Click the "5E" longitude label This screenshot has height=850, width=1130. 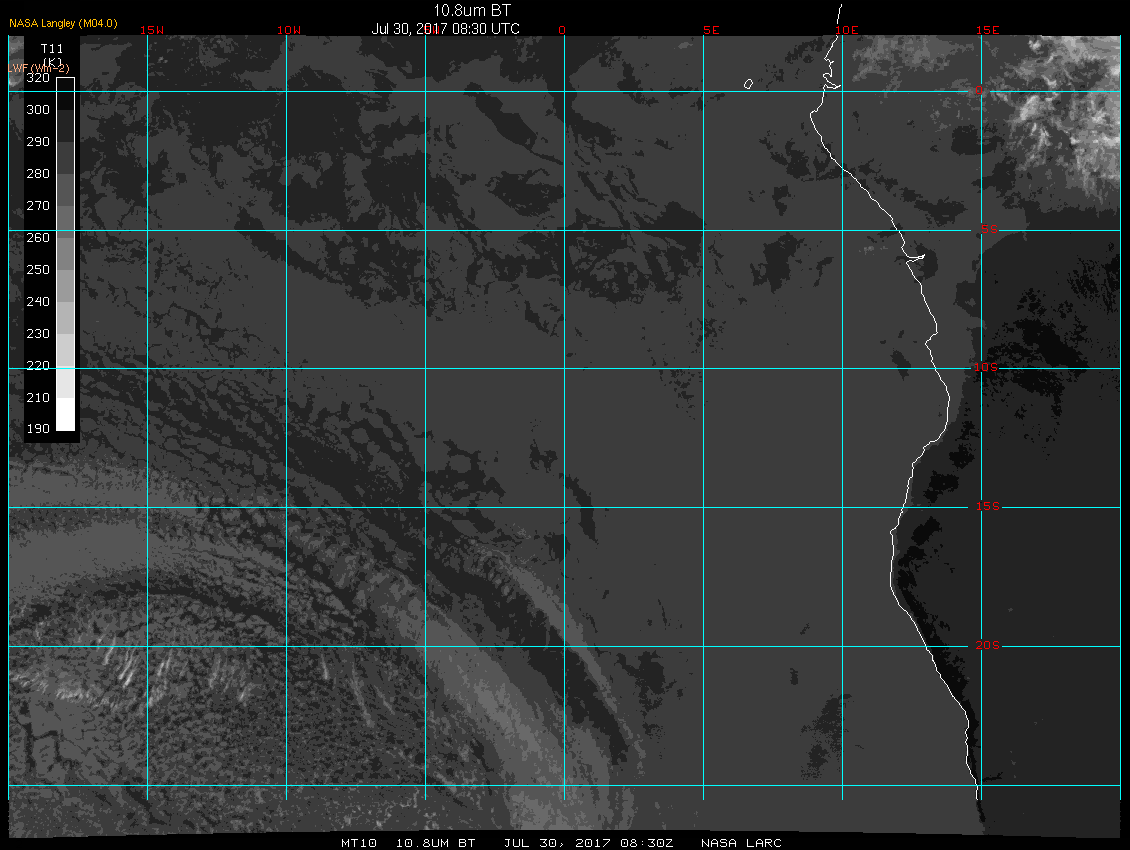click(711, 30)
